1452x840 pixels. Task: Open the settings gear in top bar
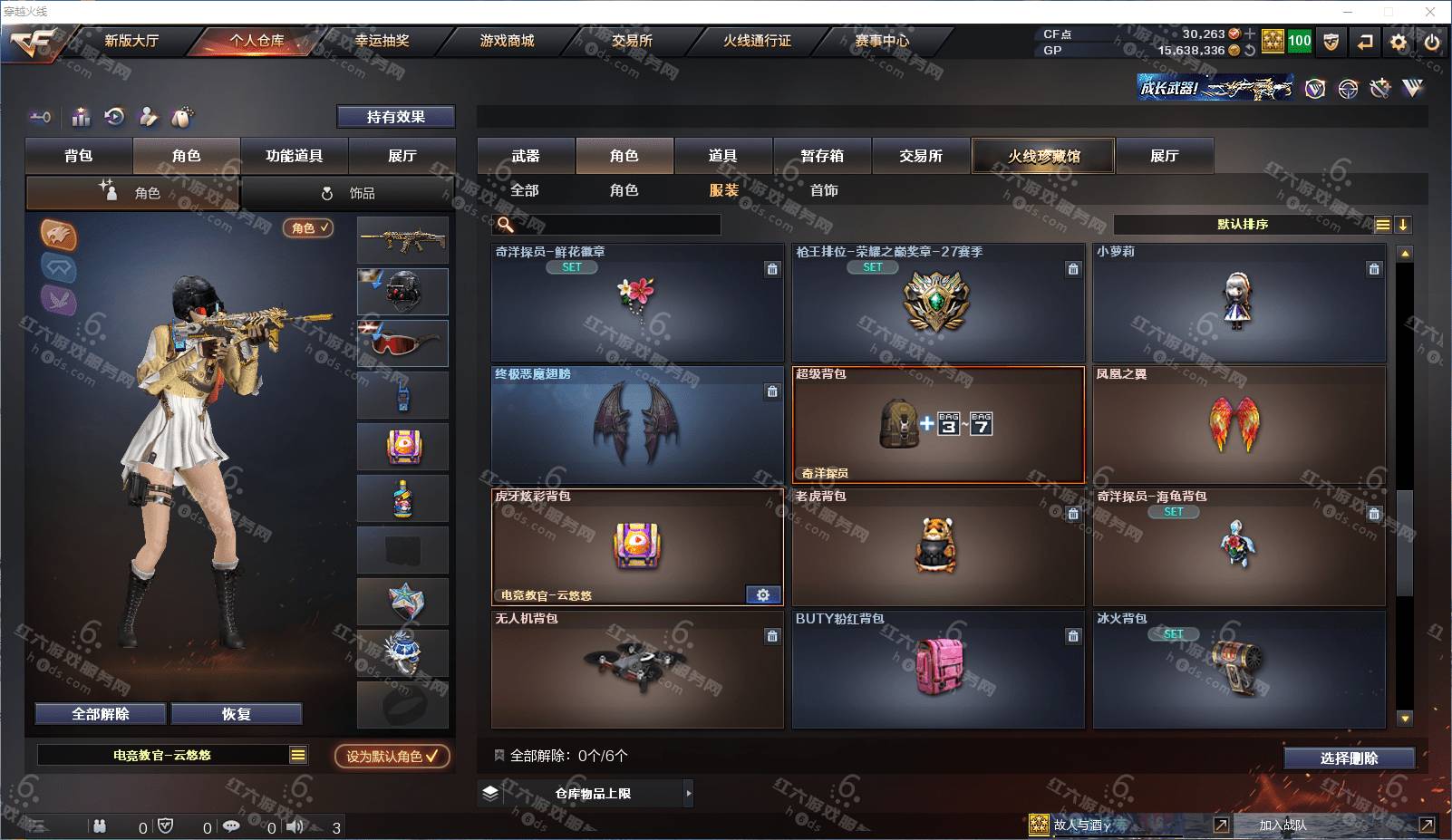pyautogui.click(x=1399, y=42)
